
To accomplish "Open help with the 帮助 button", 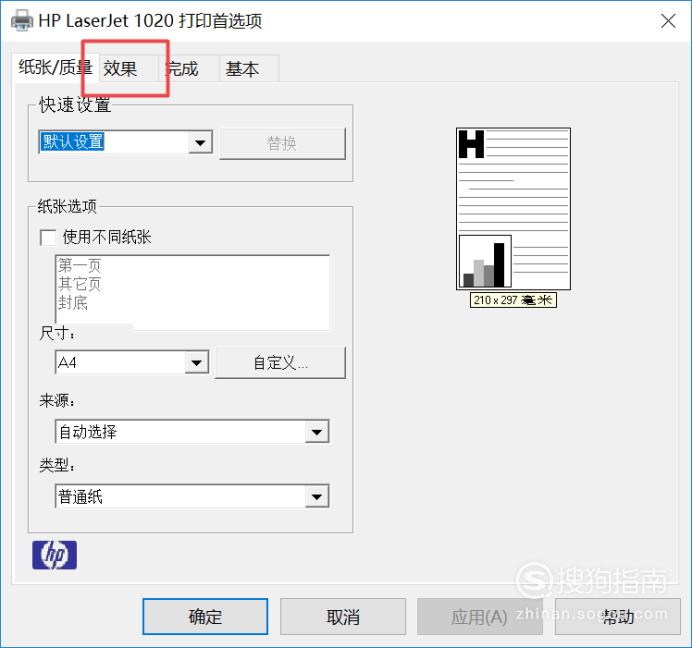I will coord(617,617).
